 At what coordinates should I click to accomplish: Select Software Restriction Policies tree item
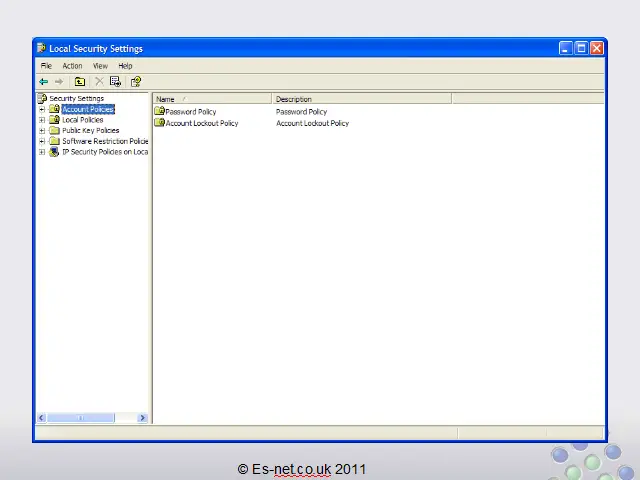pyautogui.click(x=105, y=141)
